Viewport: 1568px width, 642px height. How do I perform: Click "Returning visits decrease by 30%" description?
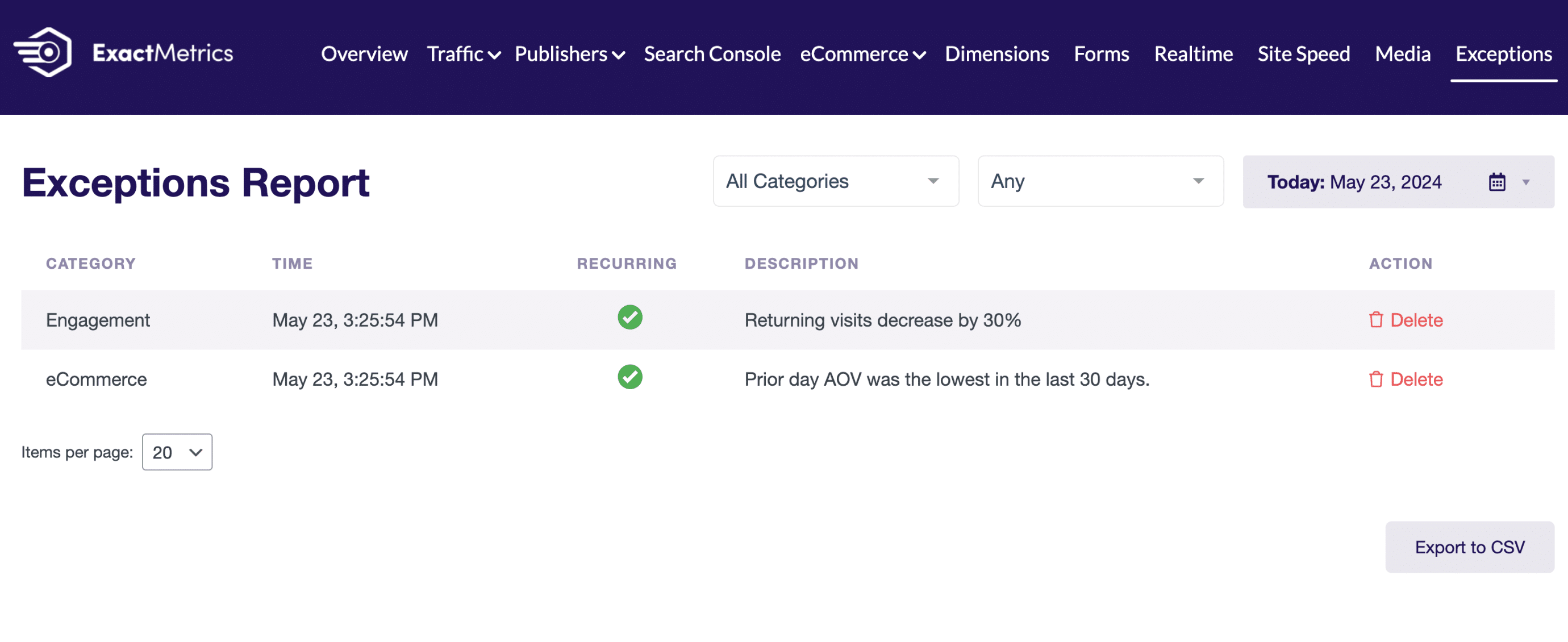tap(883, 319)
